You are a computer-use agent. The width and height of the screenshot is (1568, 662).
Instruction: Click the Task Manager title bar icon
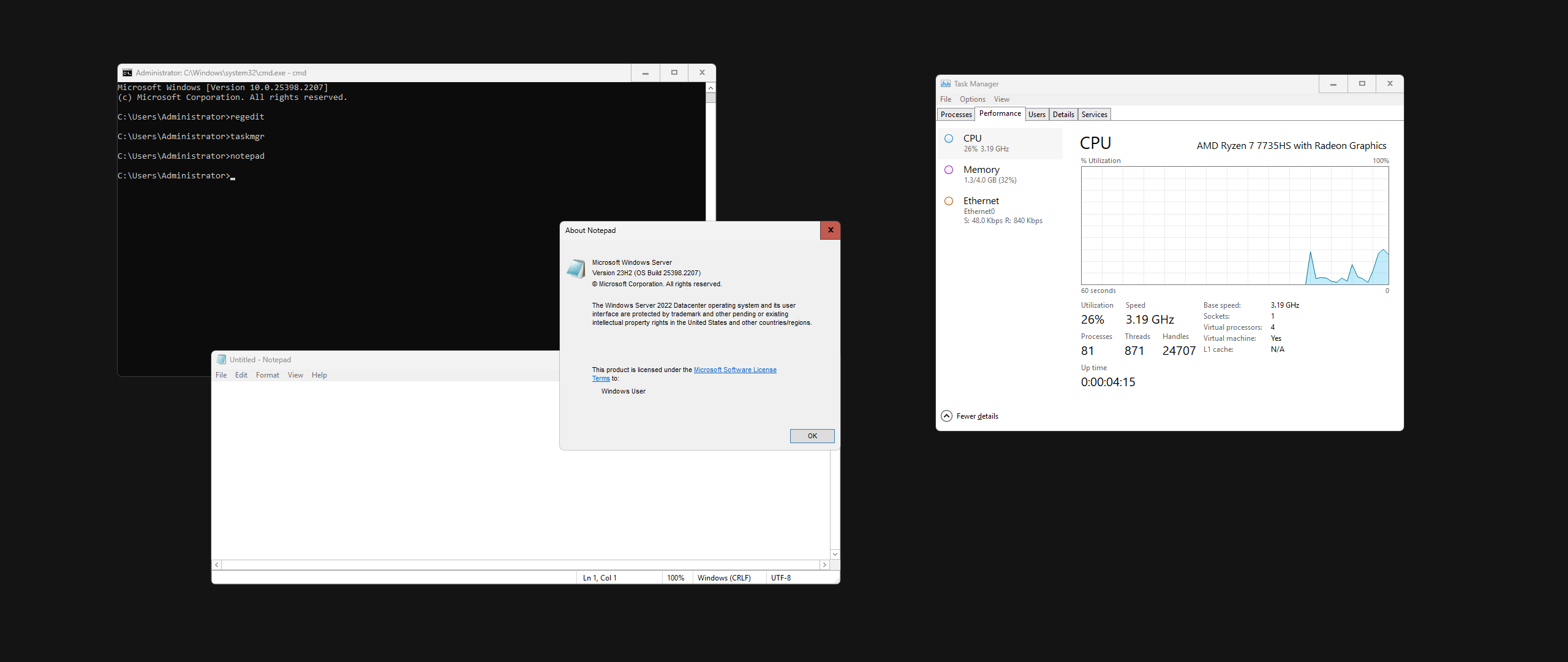coord(946,84)
